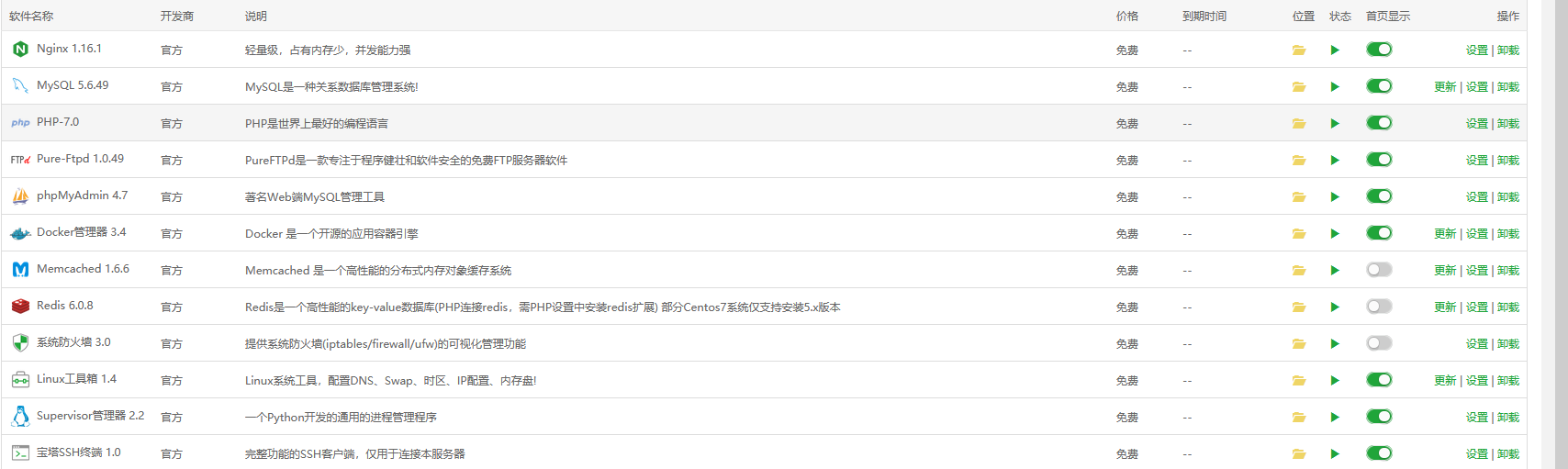Select the phpMyAdmin 4.7 name text
This screenshot has width=1568, height=469.
(83, 195)
